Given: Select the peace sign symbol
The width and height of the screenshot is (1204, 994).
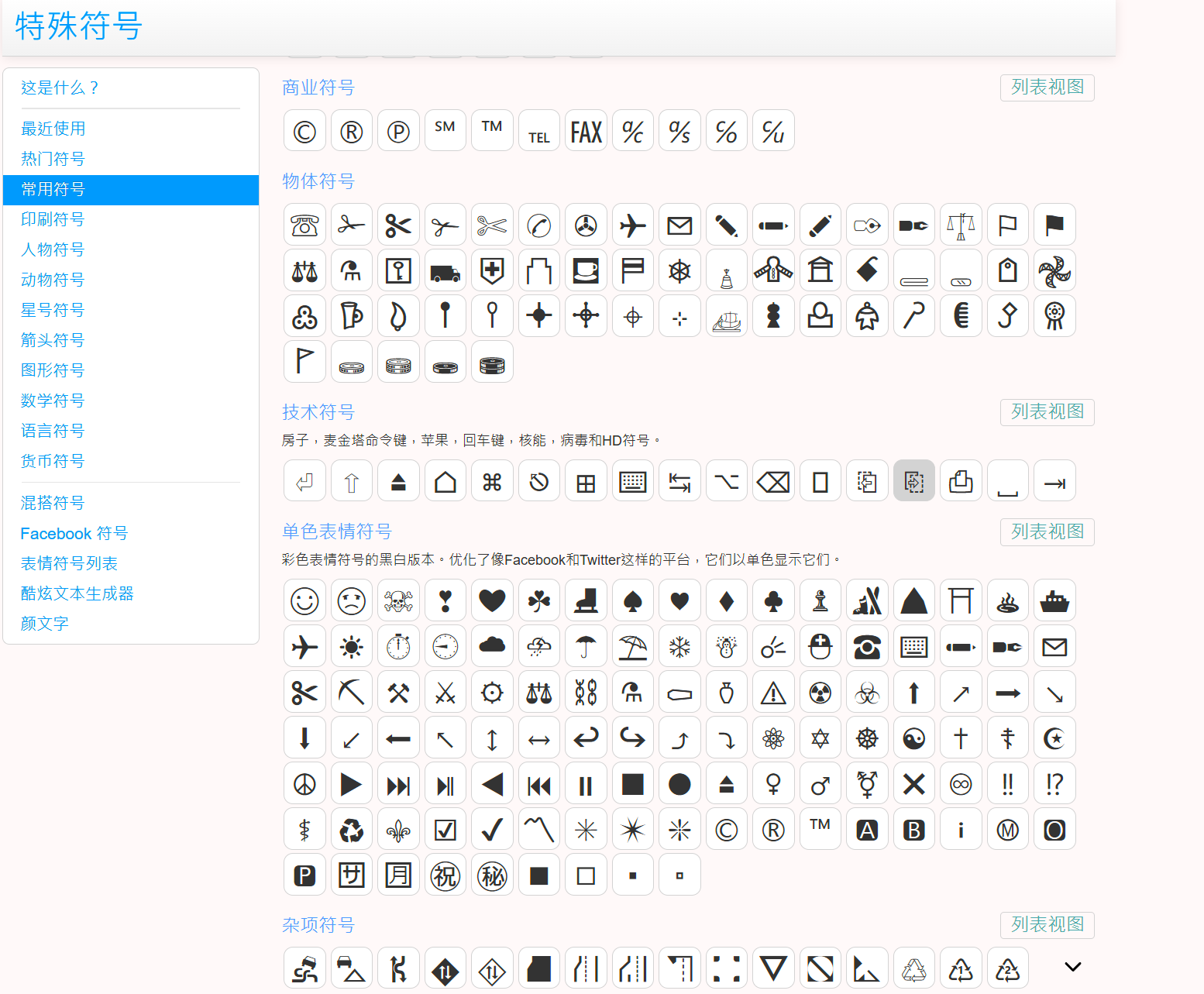Looking at the screenshot, I should click(304, 785).
